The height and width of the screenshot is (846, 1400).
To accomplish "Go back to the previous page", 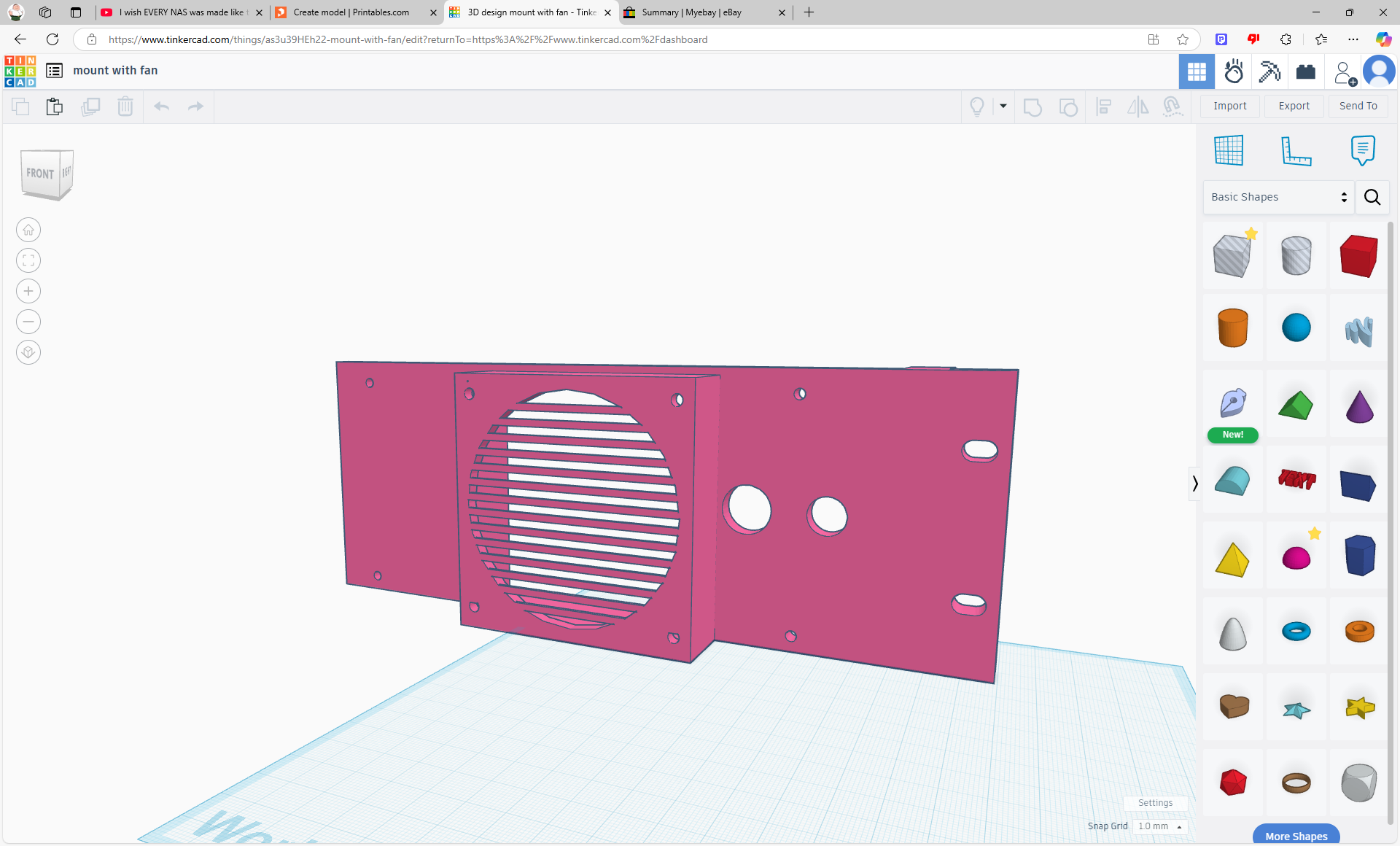I will (x=20, y=39).
